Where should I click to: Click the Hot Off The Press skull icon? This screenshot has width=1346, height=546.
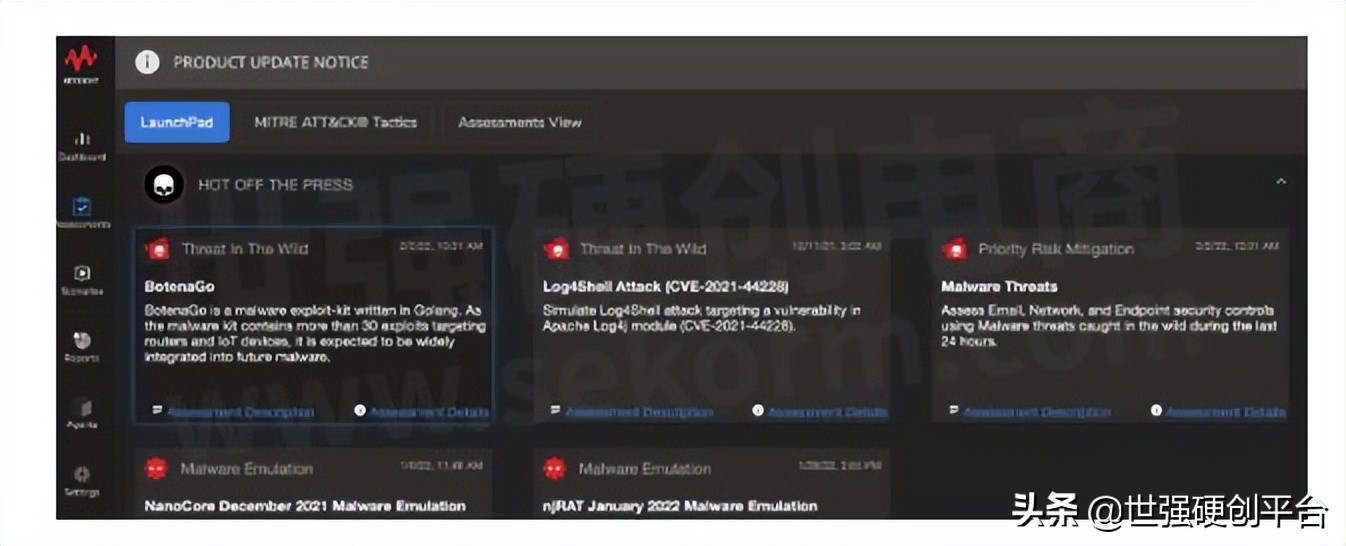[164, 185]
